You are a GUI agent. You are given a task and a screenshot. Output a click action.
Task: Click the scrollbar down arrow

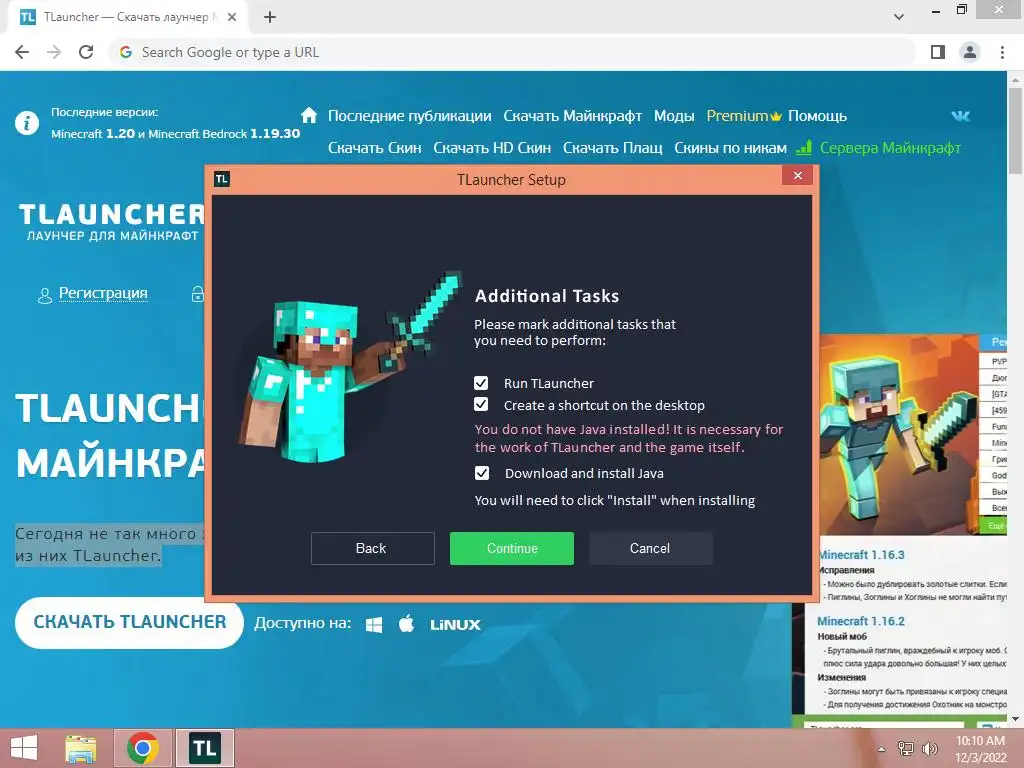[1015, 718]
